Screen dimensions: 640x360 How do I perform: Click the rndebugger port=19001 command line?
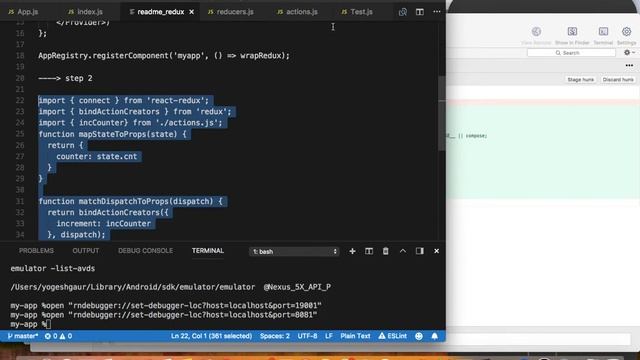pyautogui.click(x=166, y=305)
